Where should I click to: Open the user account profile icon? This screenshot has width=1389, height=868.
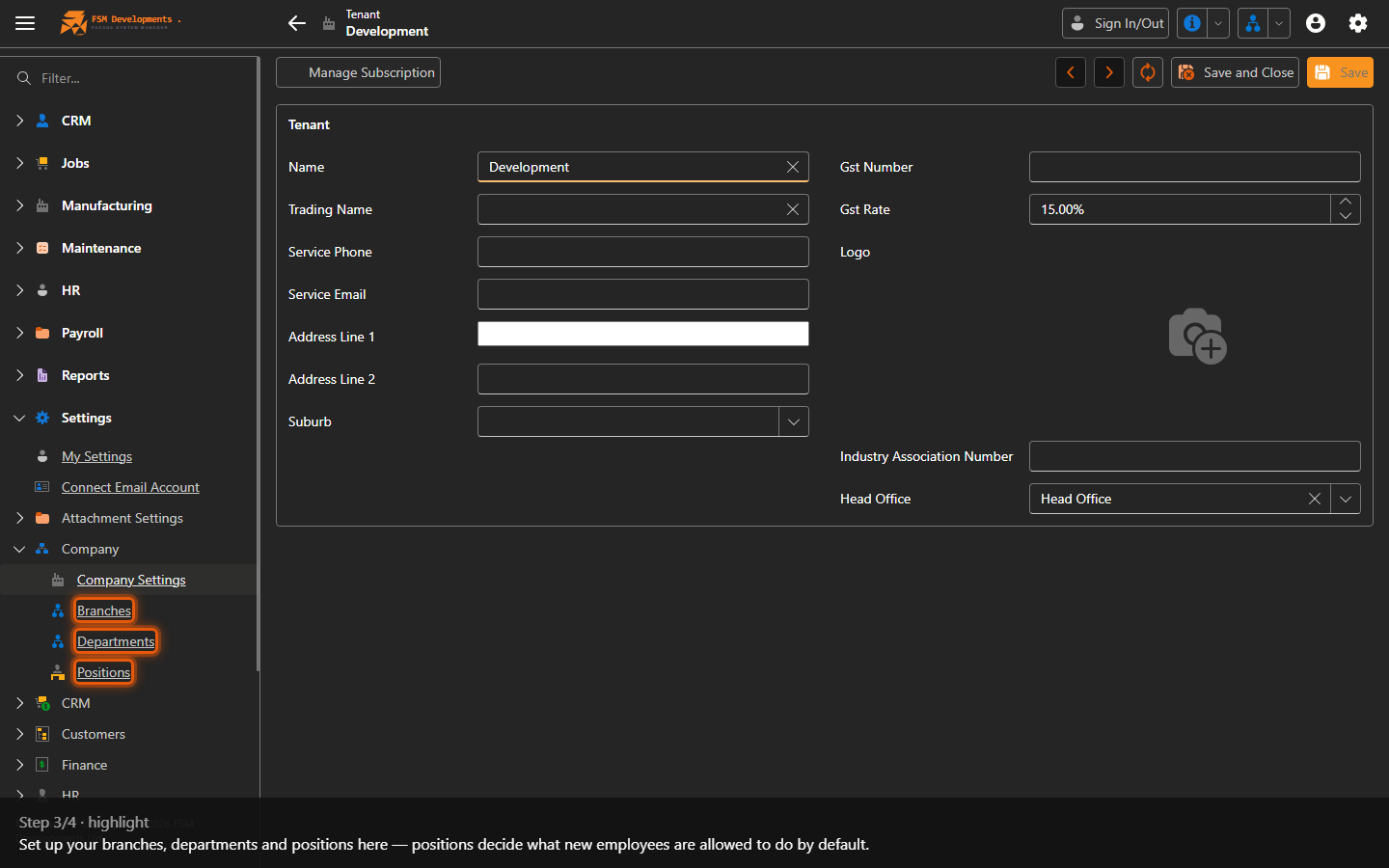(1316, 23)
